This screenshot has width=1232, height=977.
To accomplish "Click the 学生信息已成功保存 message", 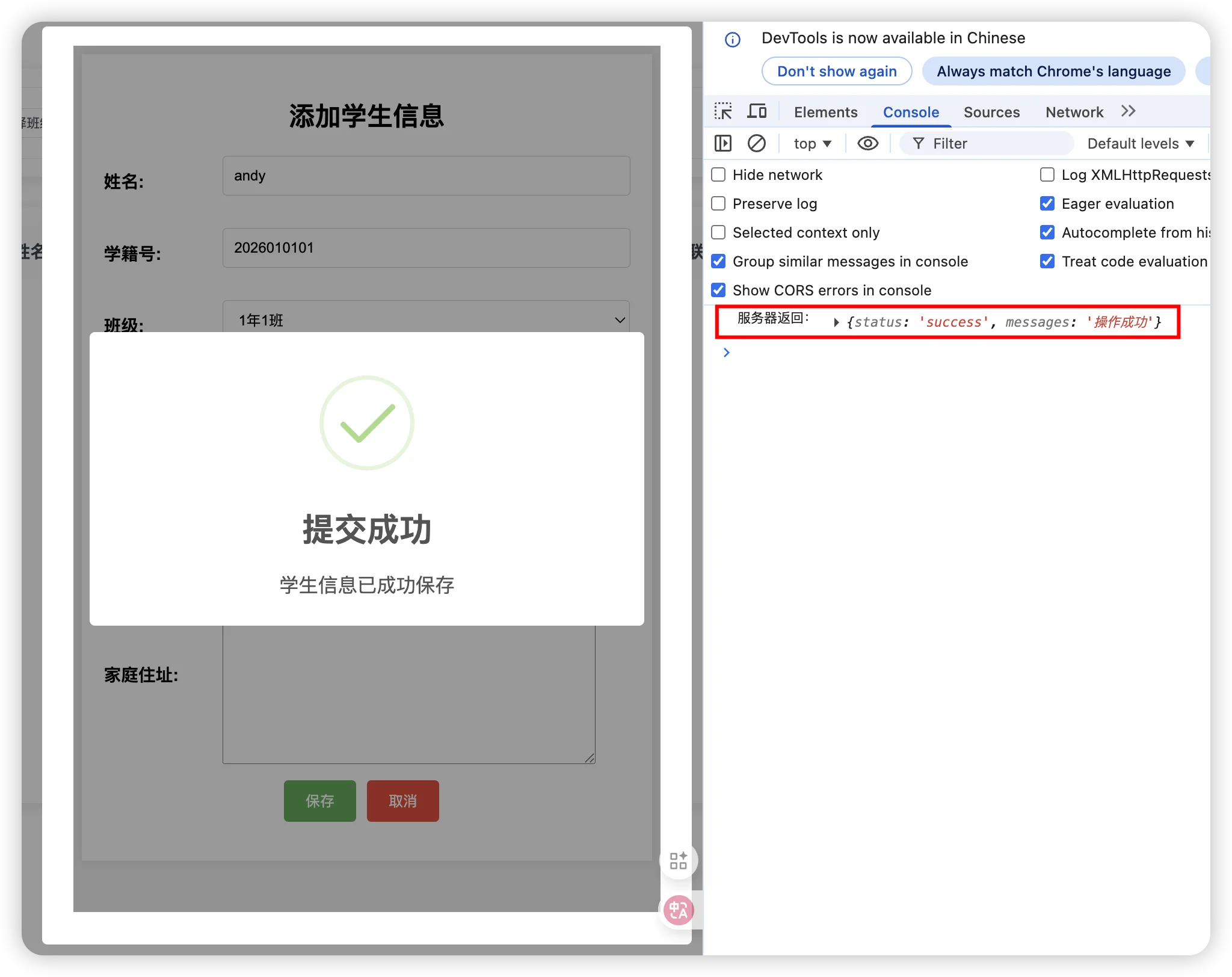I will pos(367,585).
